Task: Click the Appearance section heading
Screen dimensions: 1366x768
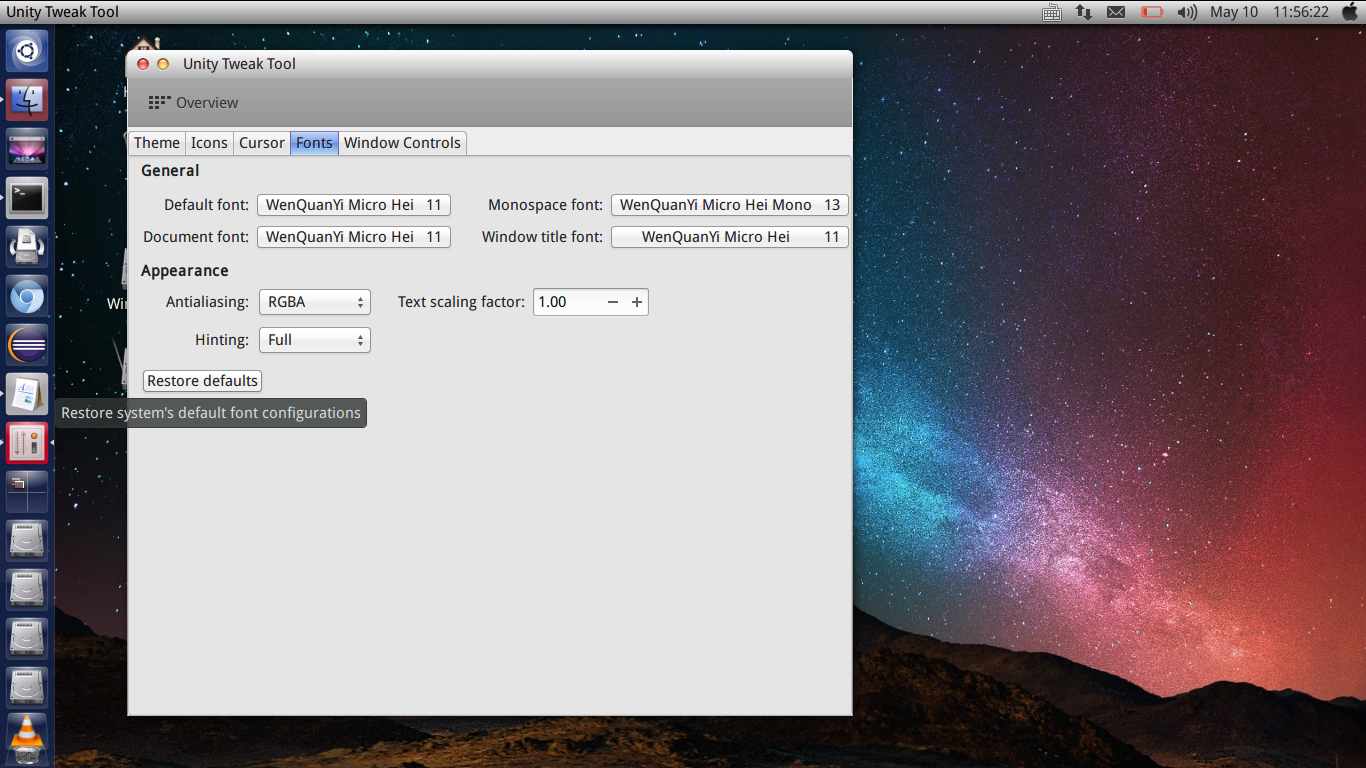Action: point(185,271)
